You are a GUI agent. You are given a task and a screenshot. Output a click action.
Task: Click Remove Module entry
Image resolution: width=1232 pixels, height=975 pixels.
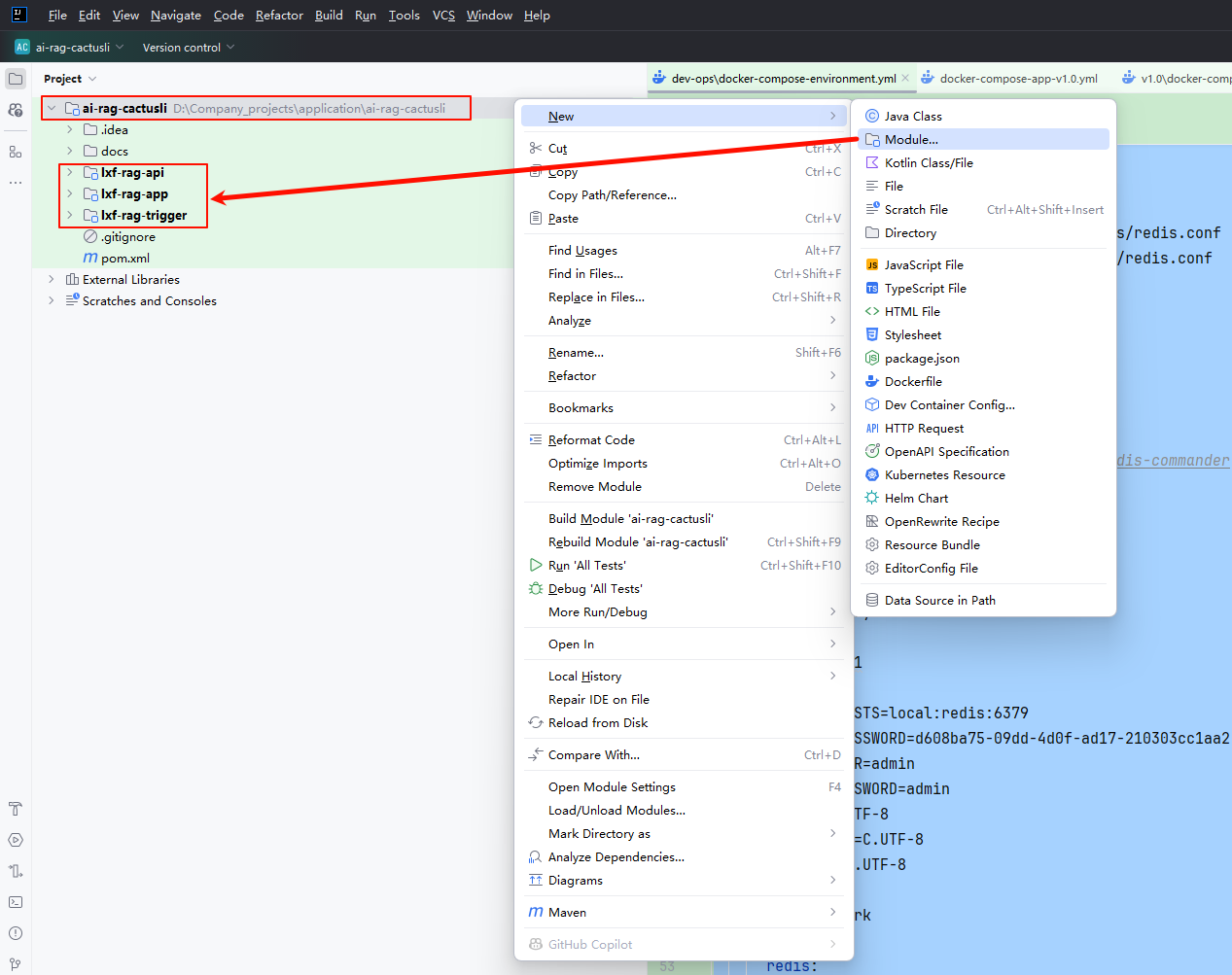[x=684, y=486]
